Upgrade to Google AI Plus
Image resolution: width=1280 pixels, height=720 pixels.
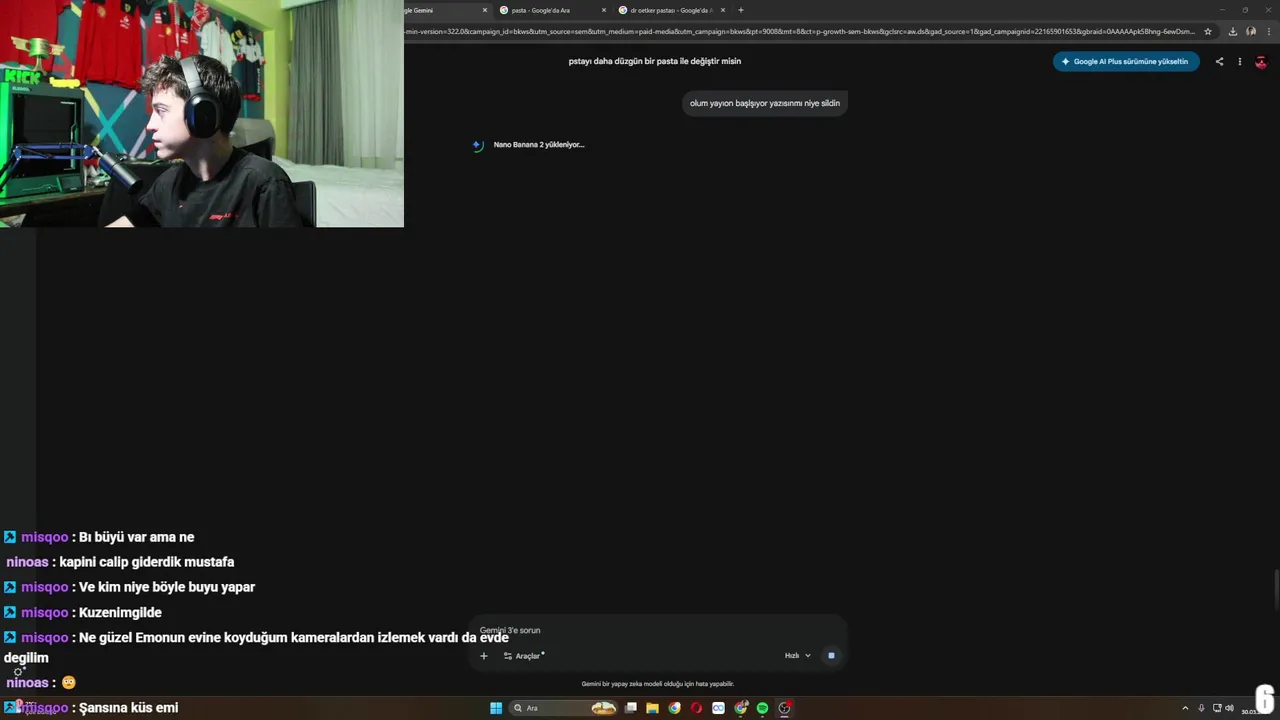[x=1125, y=61]
